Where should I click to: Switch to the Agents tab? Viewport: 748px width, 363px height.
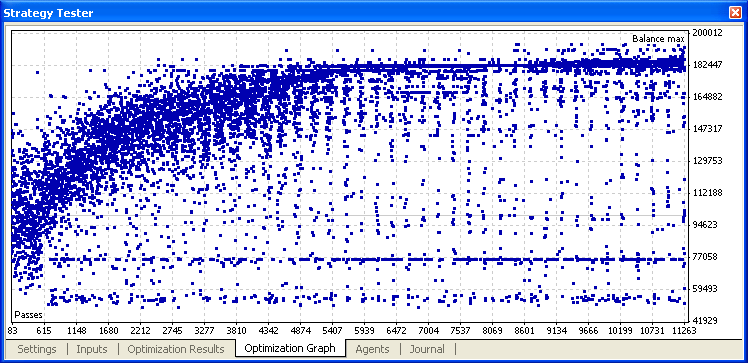tap(372, 349)
